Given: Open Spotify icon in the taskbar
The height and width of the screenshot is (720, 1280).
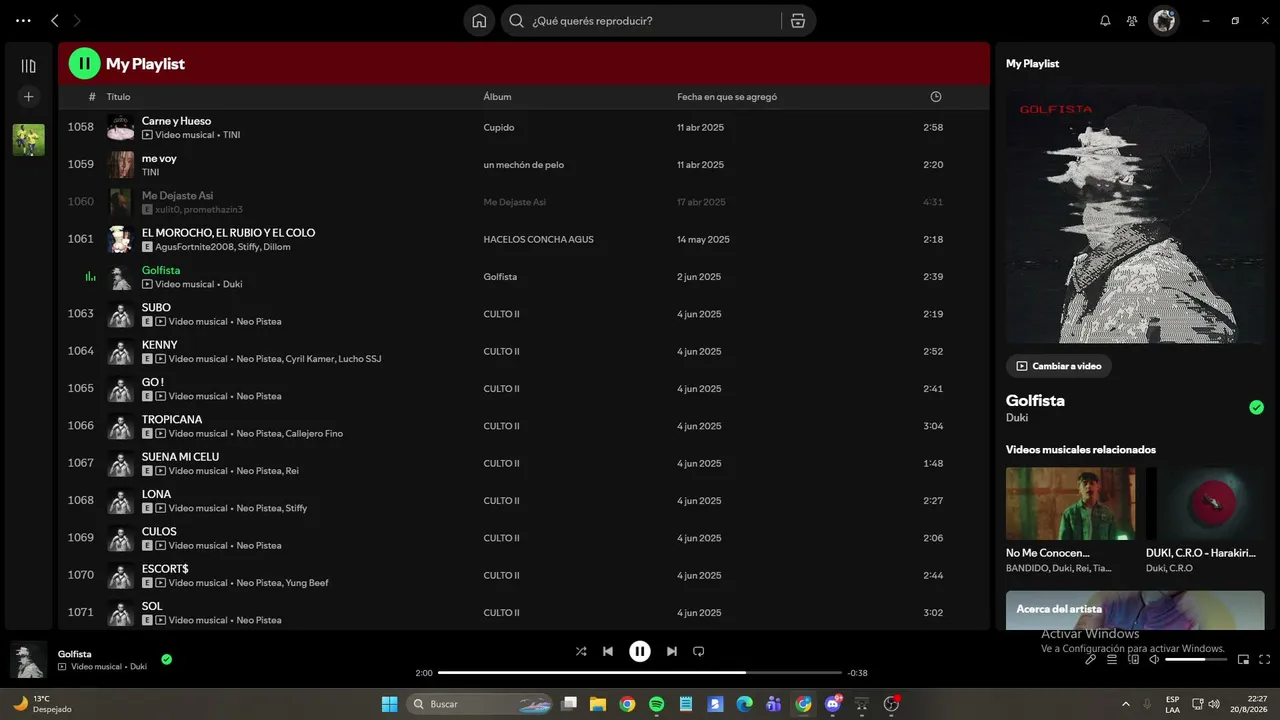Looking at the screenshot, I should coord(656,704).
